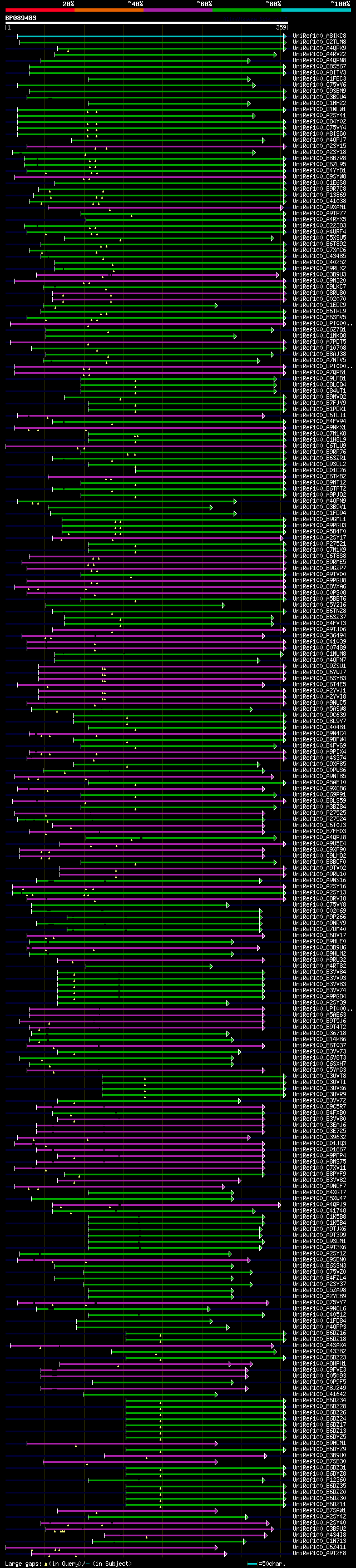
Task: Select UniRef100_Q9SBM9 label
Action: click(x=319, y=91)
